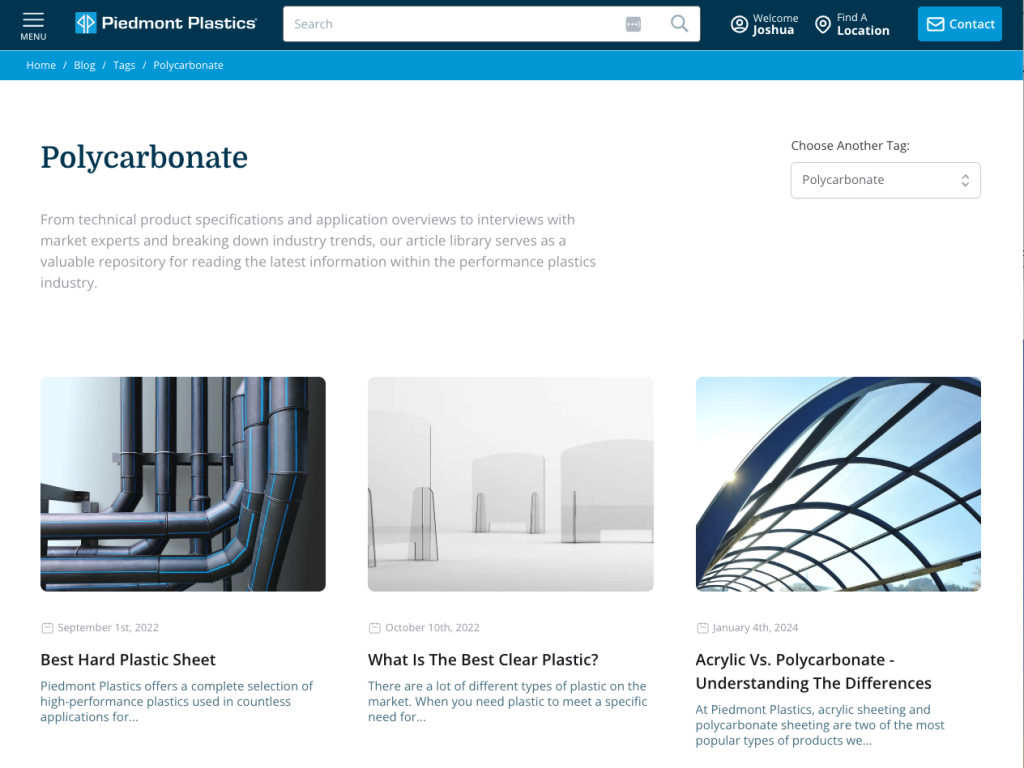Click the Piedmont Plastics logo

[166, 23]
